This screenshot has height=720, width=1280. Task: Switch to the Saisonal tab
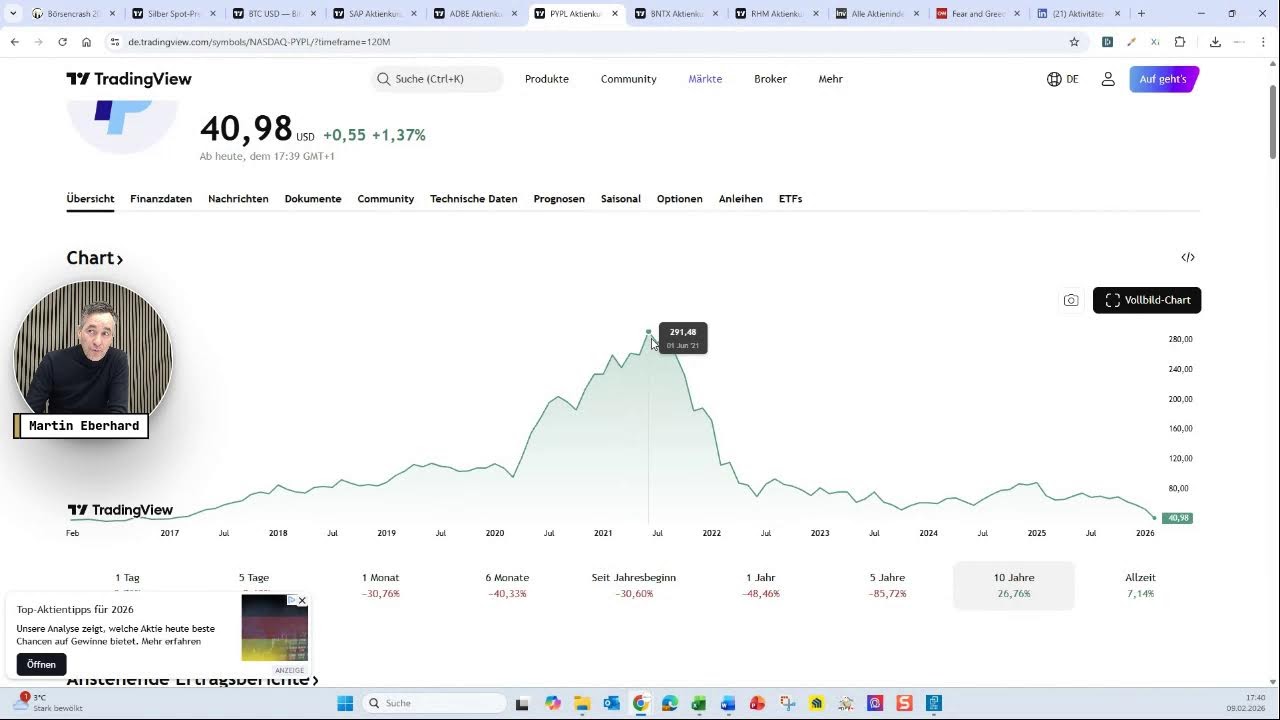[x=621, y=199]
